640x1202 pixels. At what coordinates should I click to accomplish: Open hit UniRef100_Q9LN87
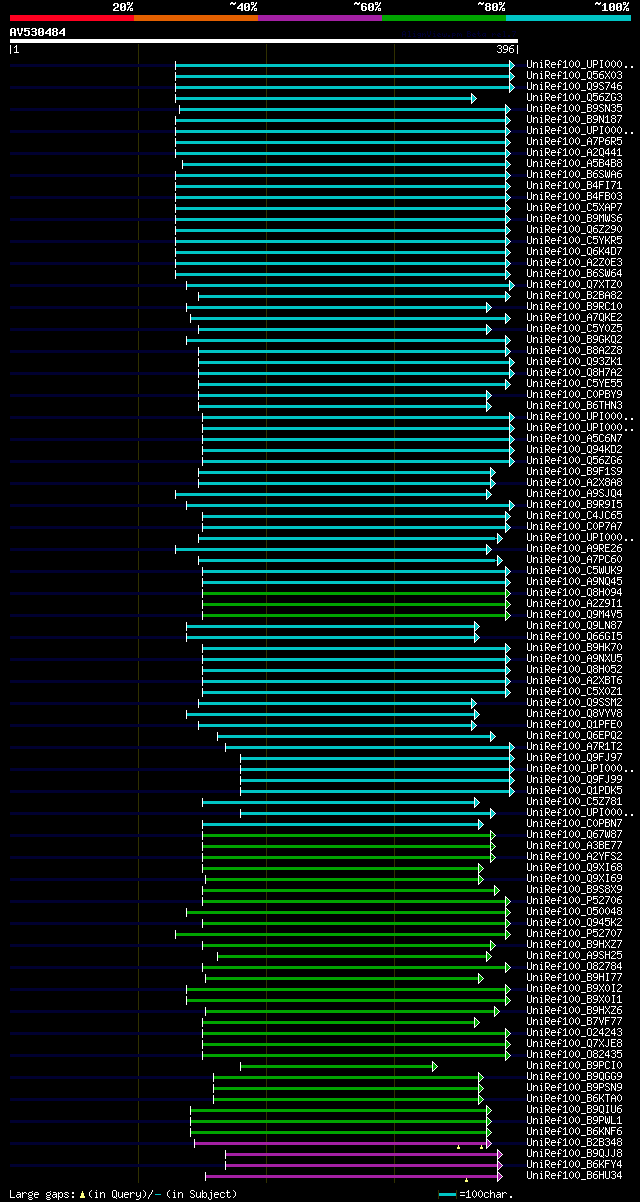(x=574, y=625)
